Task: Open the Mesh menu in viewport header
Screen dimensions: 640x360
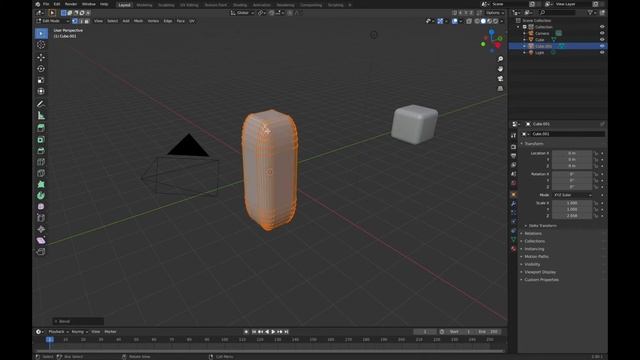Action: tap(138, 21)
